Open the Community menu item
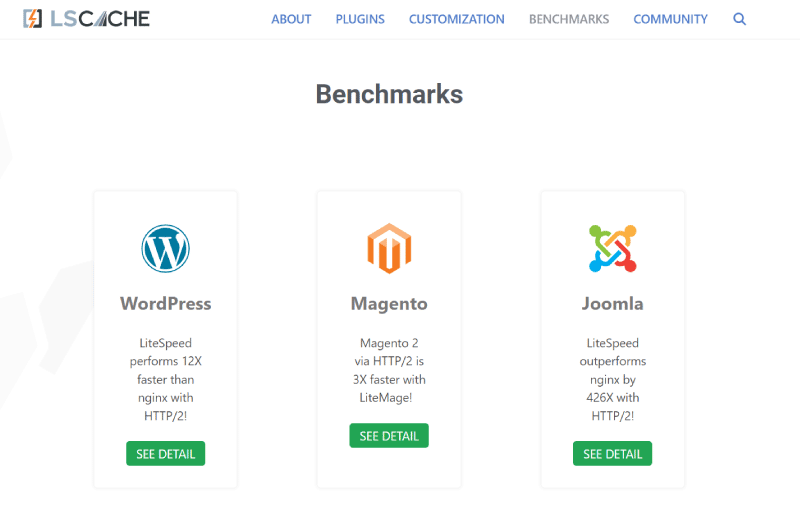This screenshot has height=530, width=800. [670, 19]
